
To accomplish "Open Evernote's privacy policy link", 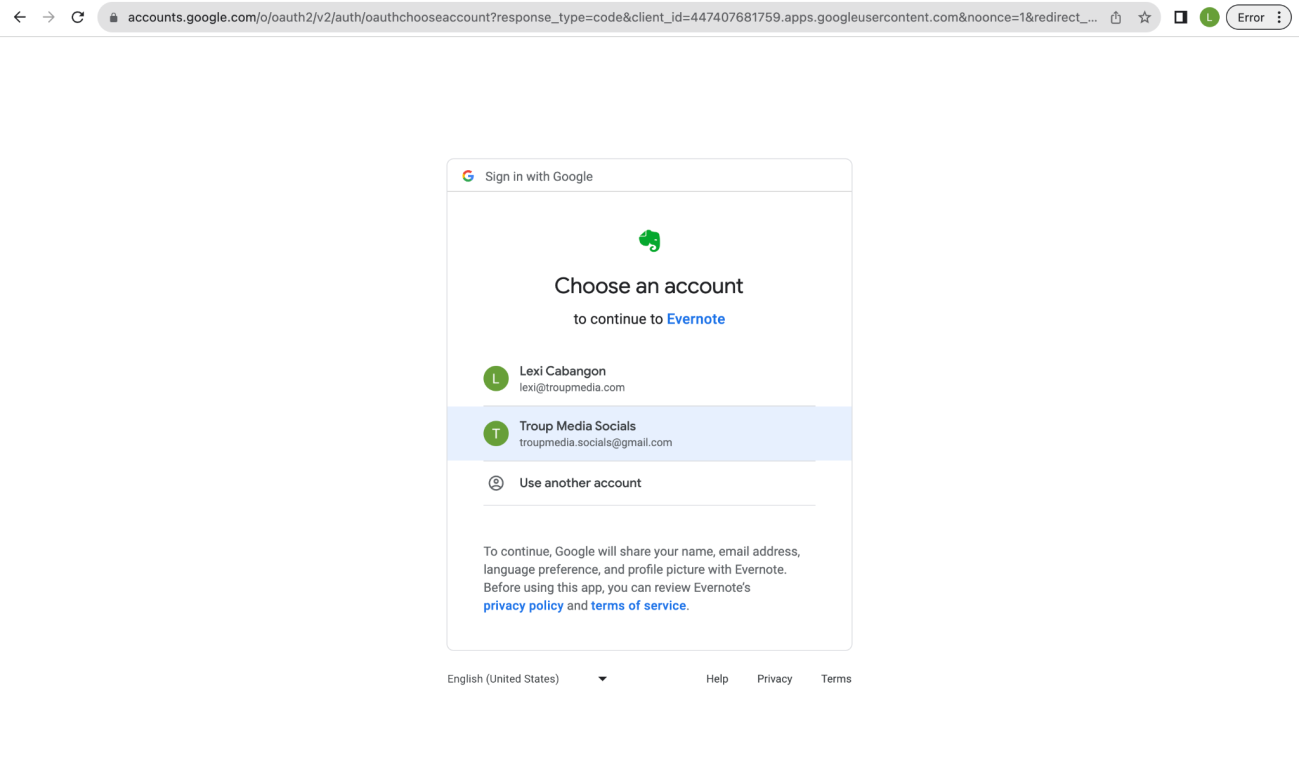I will 523,606.
